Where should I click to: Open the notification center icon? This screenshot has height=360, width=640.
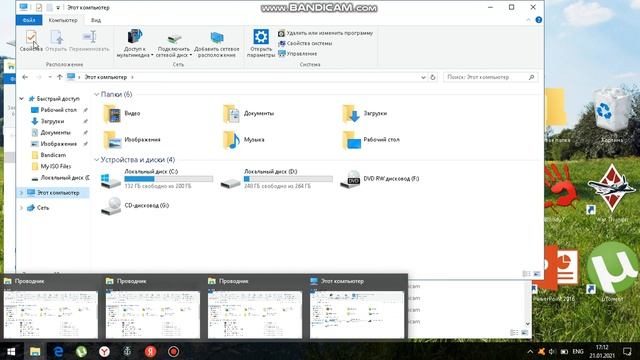627,351
